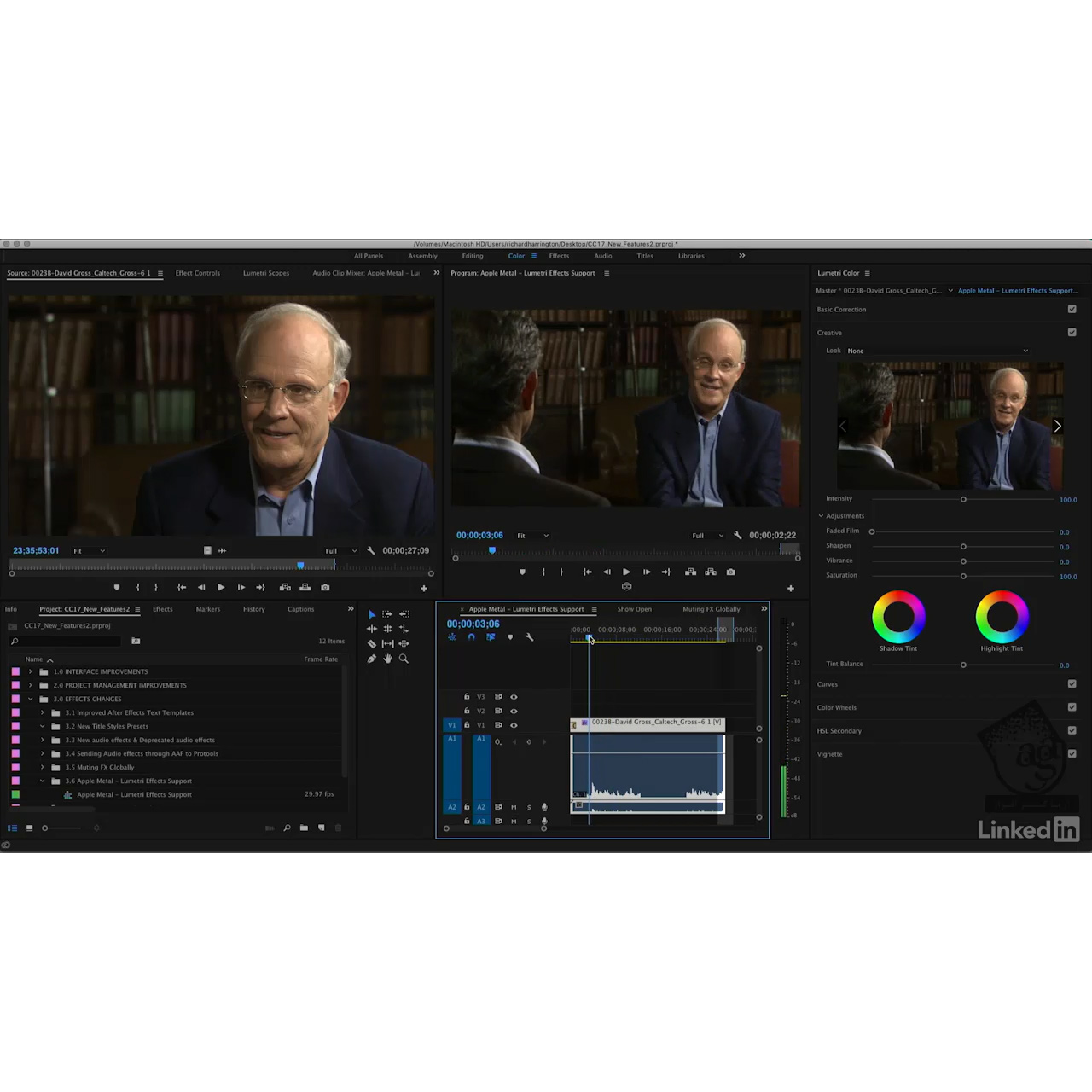Image resolution: width=1092 pixels, height=1092 pixels.
Task: Switch to Muting FX Globally sequence tab
Action: point(712,609)
